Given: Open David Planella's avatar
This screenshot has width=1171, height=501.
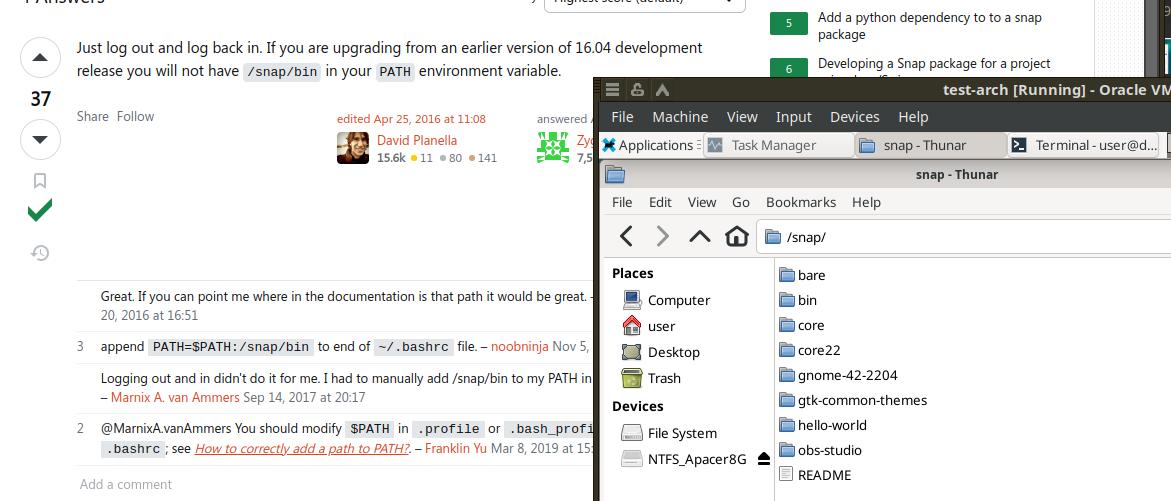Looking at the screenshot, I should [352, 148].
